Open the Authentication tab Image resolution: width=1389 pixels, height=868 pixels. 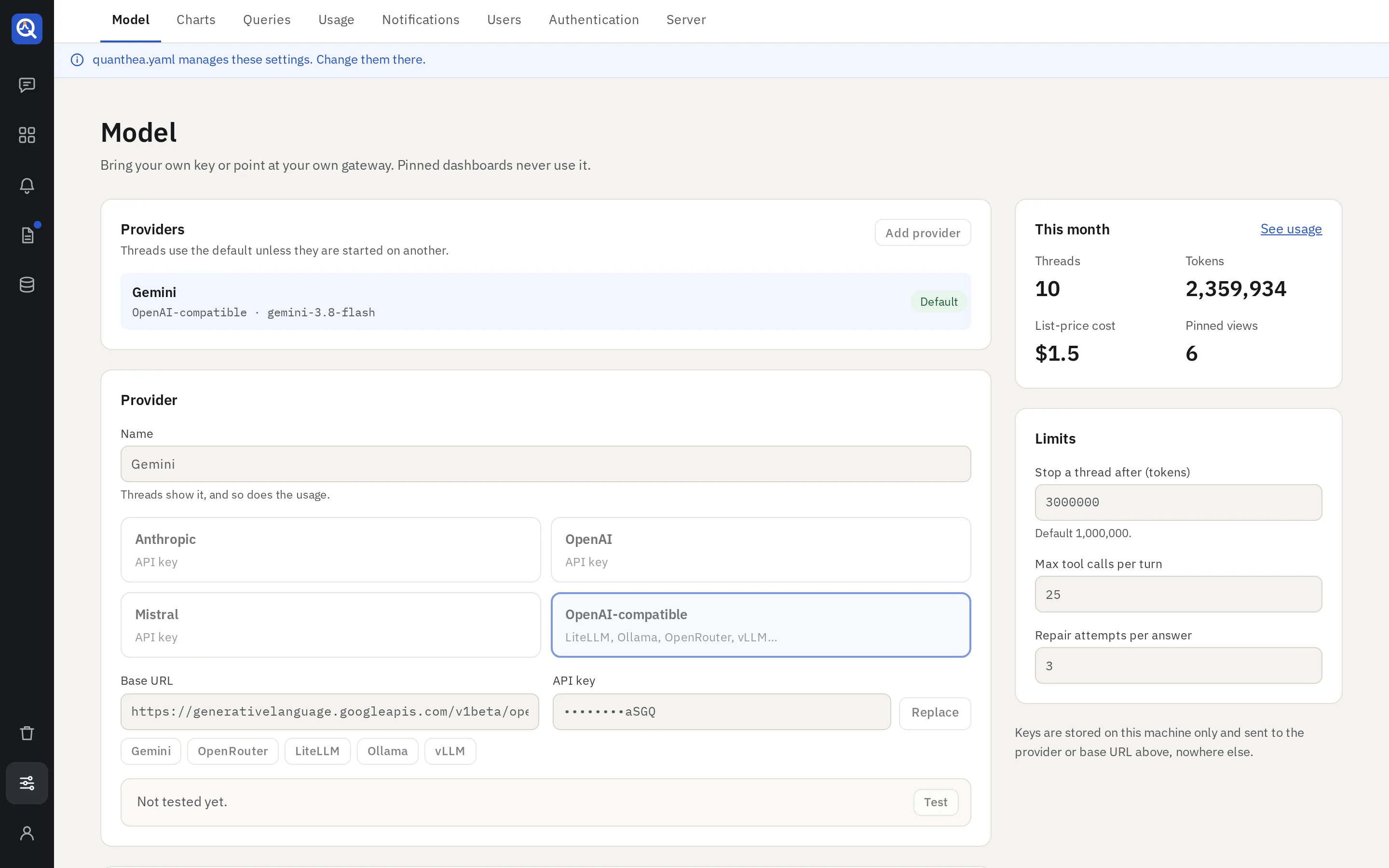coord(594,20)
